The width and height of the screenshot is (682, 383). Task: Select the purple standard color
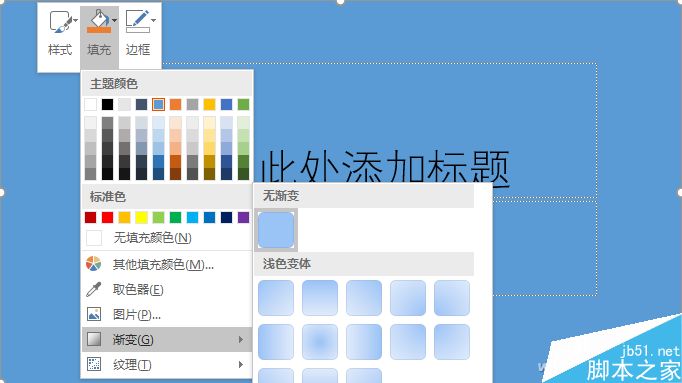pos(244,217)
